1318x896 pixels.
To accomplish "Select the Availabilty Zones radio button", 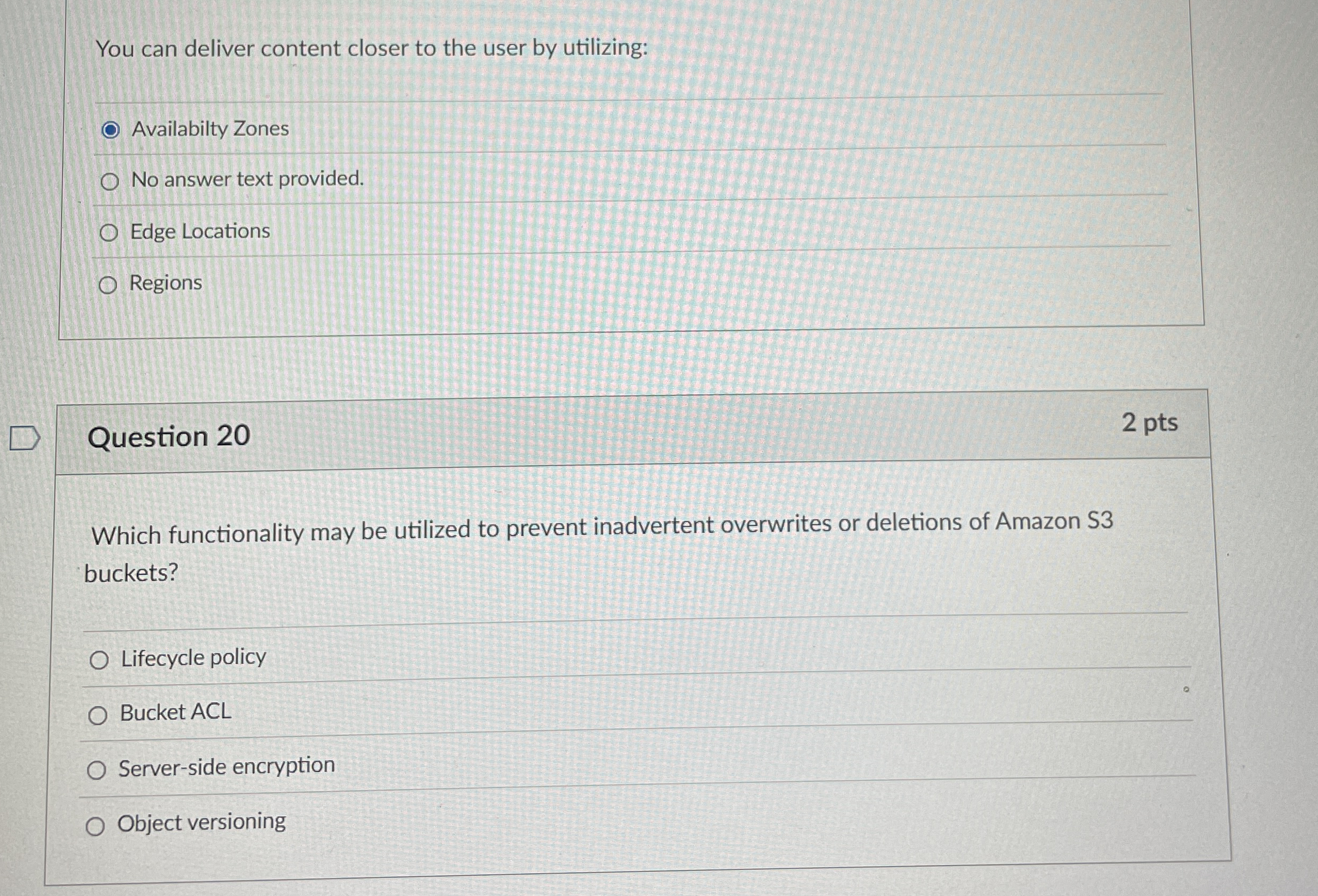I will [x=111, y=129].
